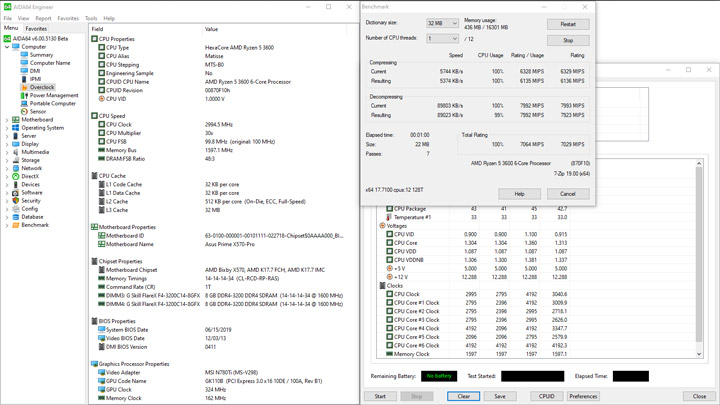Click Cancel in the Benchmark dialog
Image resolution: width=720 pixels, height=405 pixels.
point(568,194)
